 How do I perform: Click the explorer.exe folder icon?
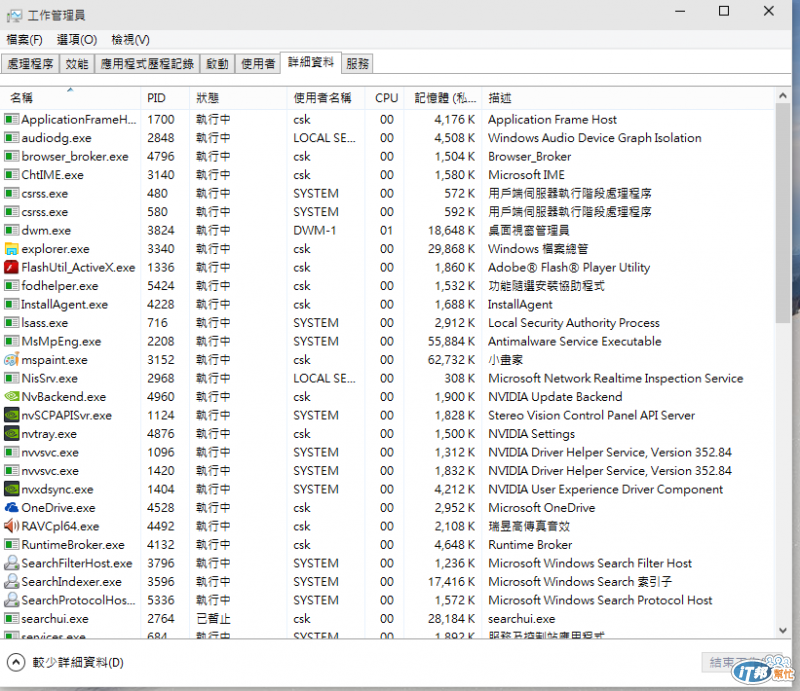[x=11, y=249]
